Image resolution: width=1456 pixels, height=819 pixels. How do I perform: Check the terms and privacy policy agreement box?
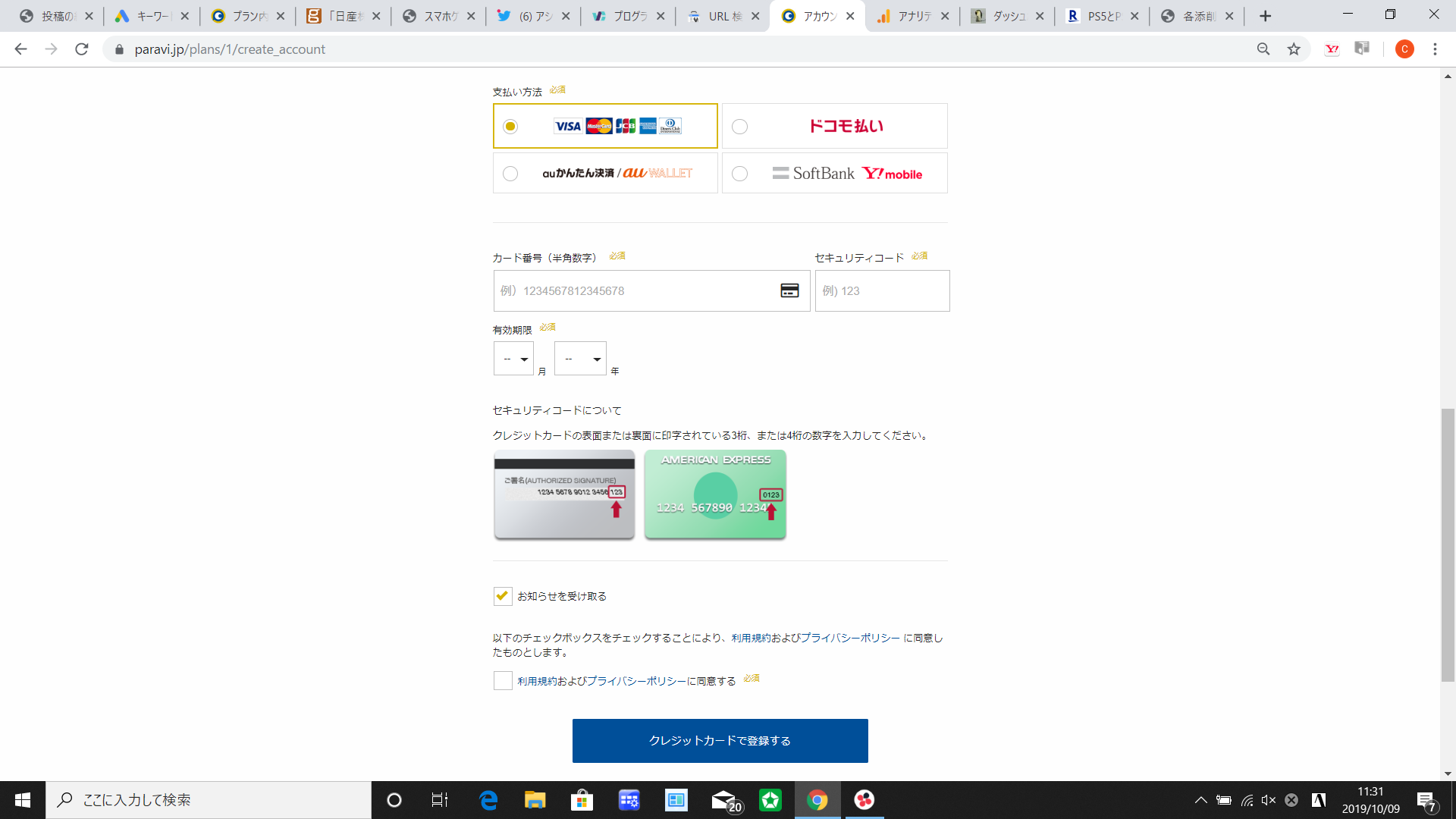pyautogui.click(x=503, y=681)
